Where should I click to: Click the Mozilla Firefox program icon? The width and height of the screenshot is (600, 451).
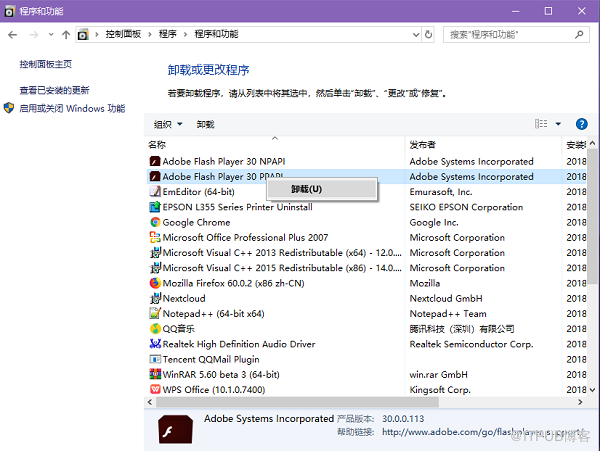click(155, 283)
